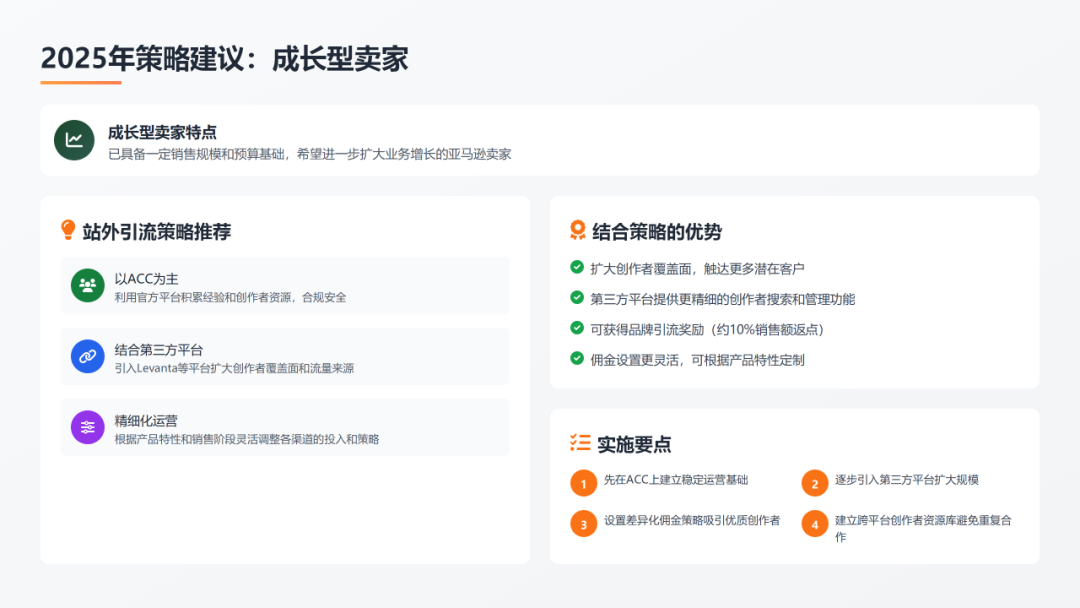Click the green line-chart icon beside 成长型卖家特点

point(74,140)
